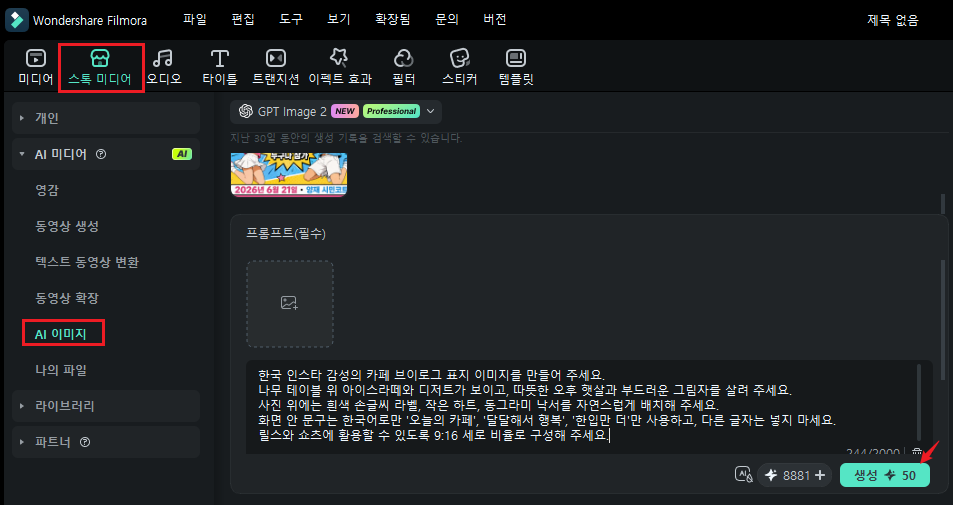Open the 확장됨 menu
The height and width of the screenshot is (505, 953).
393,19
